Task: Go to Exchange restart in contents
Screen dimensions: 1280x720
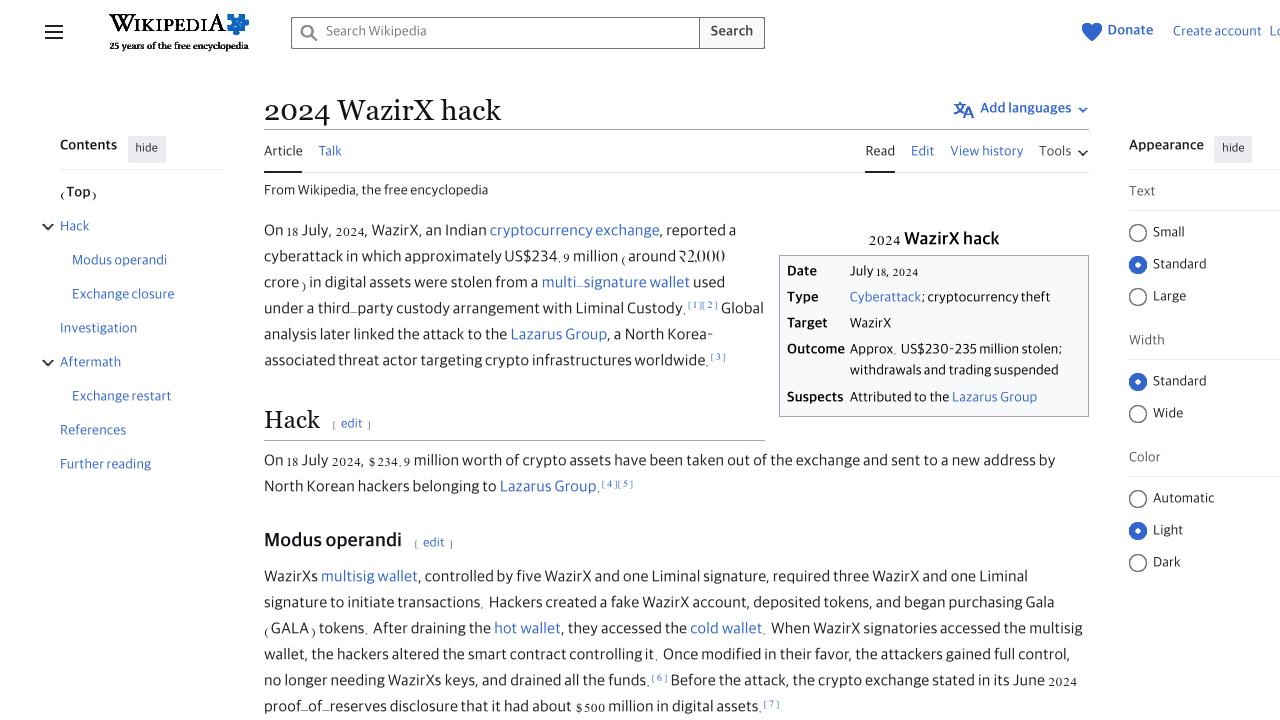Action: click(x=121, y=396)
